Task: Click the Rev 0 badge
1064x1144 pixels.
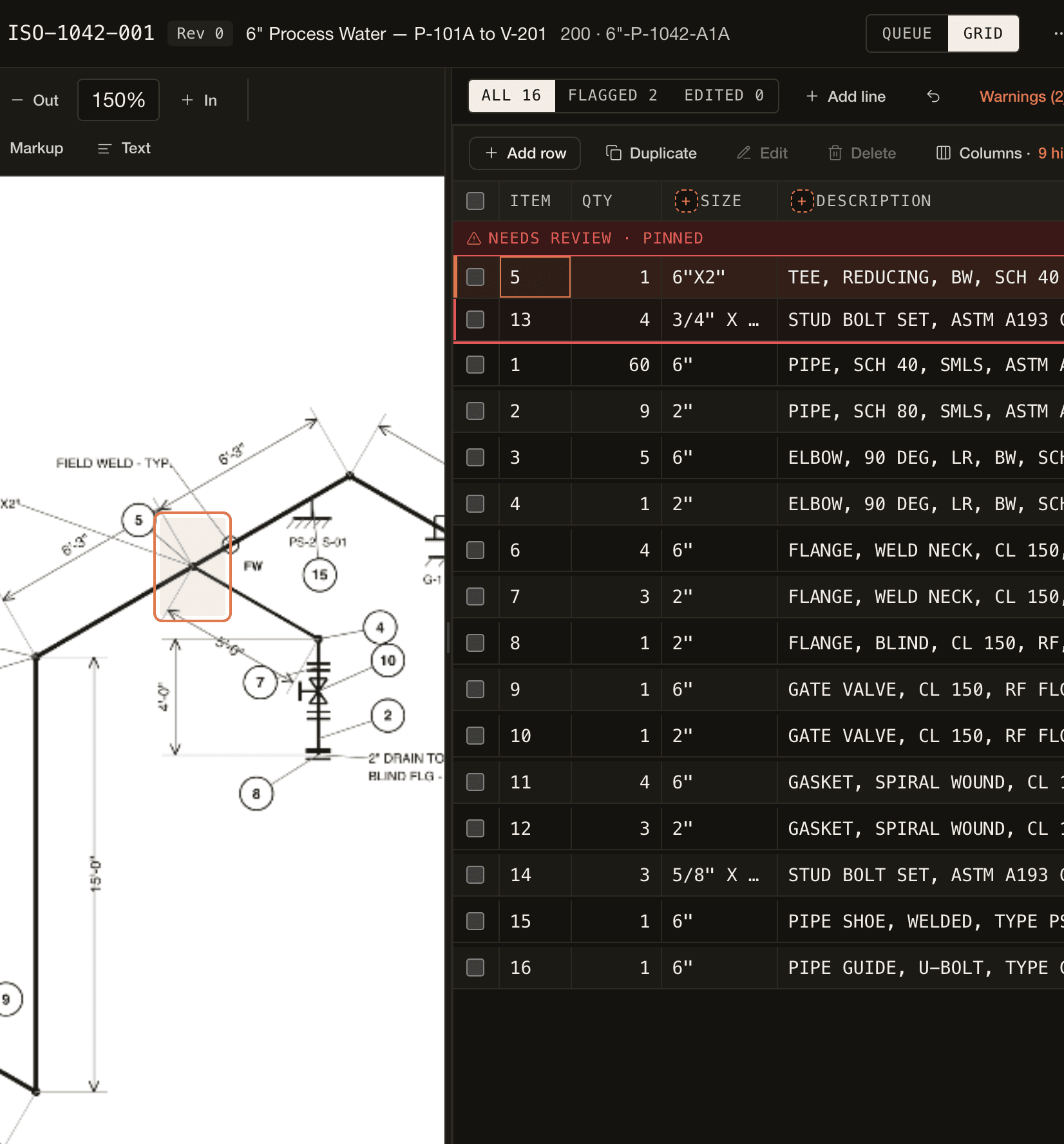Action: tap(200, 33)
